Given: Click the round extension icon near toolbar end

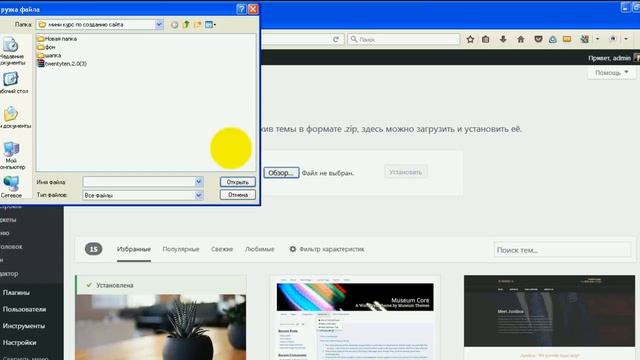Looking at the screenshot, I should click(x=613, y=39).
